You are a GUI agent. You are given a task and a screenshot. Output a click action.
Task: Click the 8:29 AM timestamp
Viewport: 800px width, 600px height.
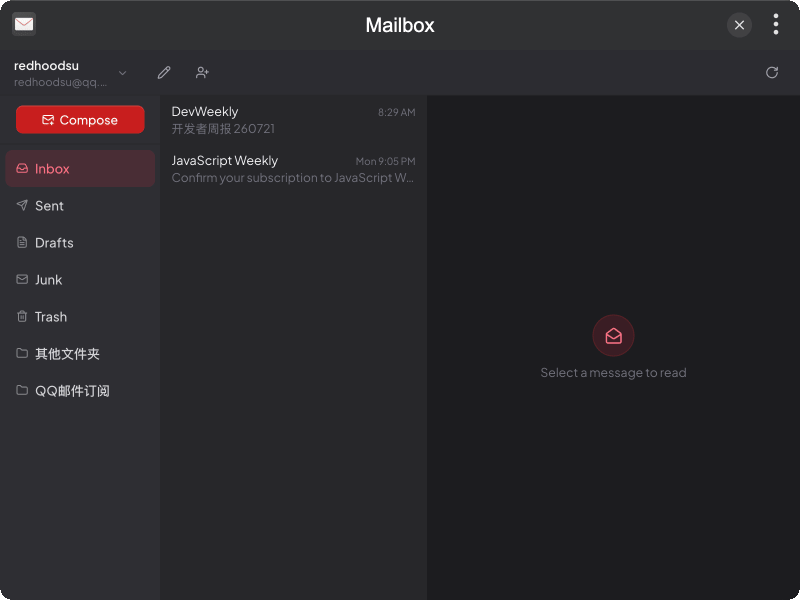396,112
